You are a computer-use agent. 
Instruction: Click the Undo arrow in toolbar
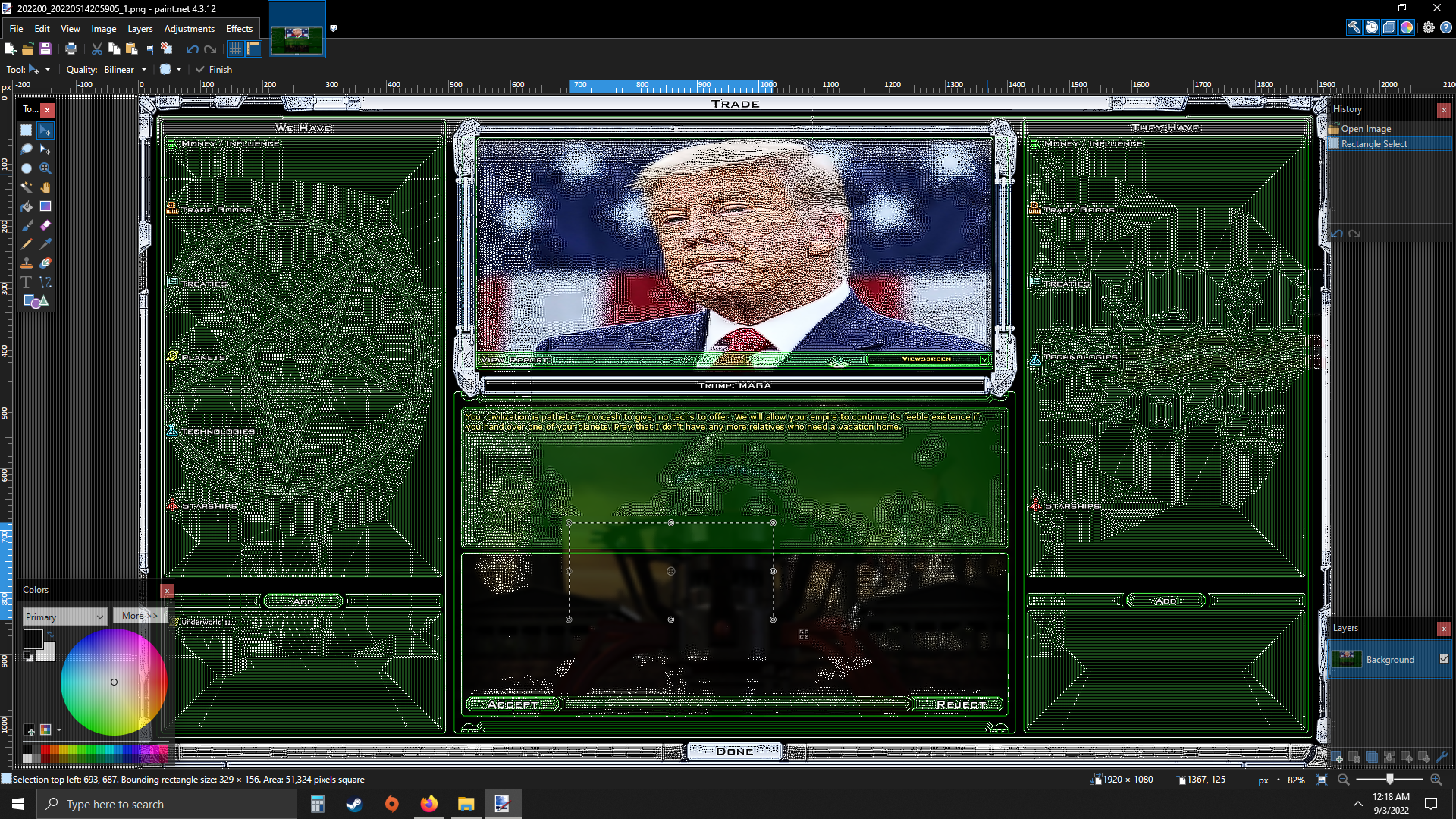[193, 49]
